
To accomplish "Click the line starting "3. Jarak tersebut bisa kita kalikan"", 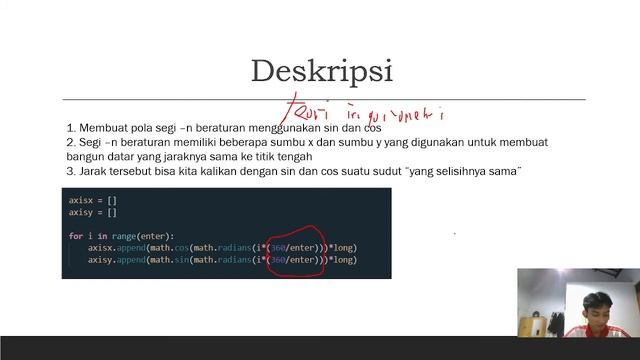I will coord(294,171).
